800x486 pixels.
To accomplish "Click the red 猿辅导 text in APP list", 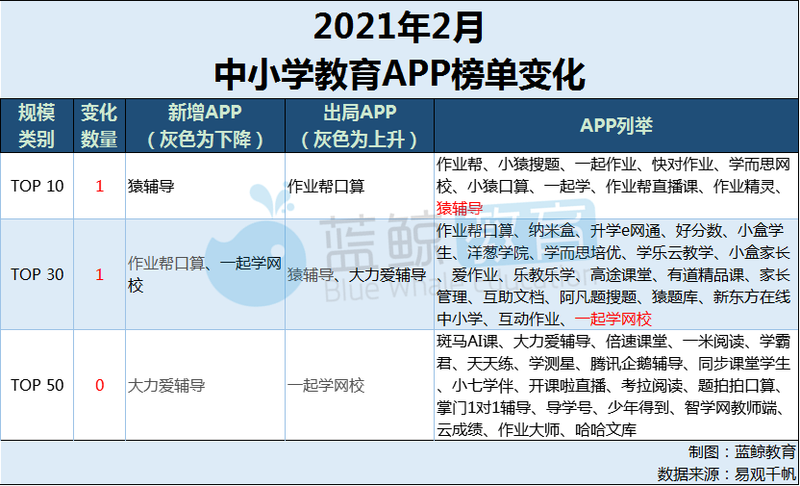I will click(460, 208).
